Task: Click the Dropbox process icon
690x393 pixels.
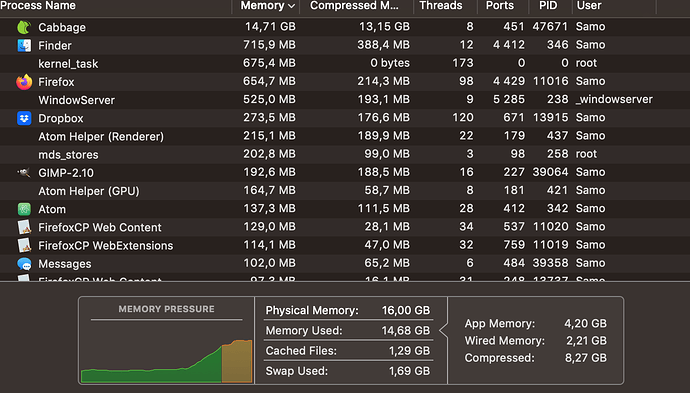Action: 24,118
